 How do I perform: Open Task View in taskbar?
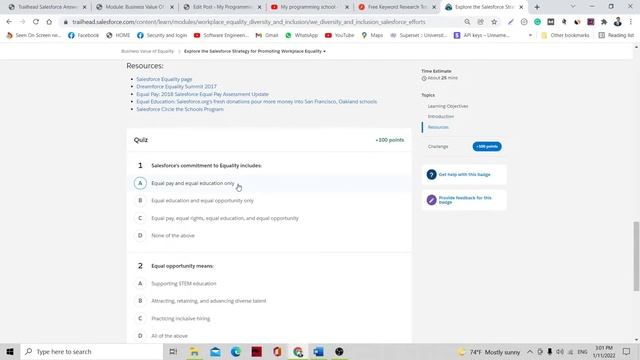173,351
